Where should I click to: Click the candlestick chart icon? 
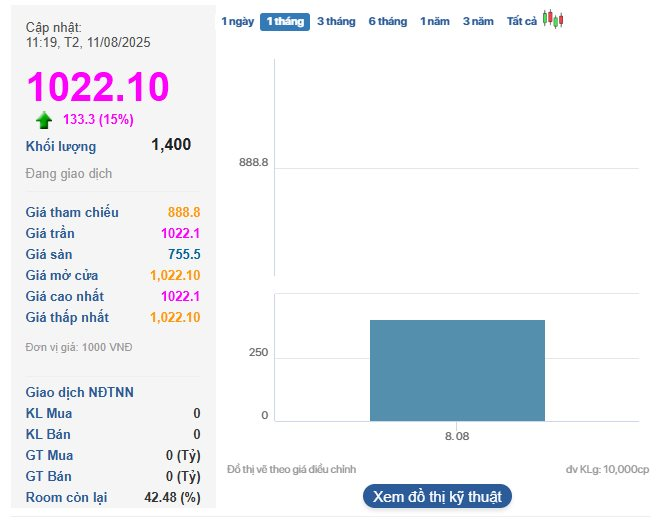click(x=553, y=20)
